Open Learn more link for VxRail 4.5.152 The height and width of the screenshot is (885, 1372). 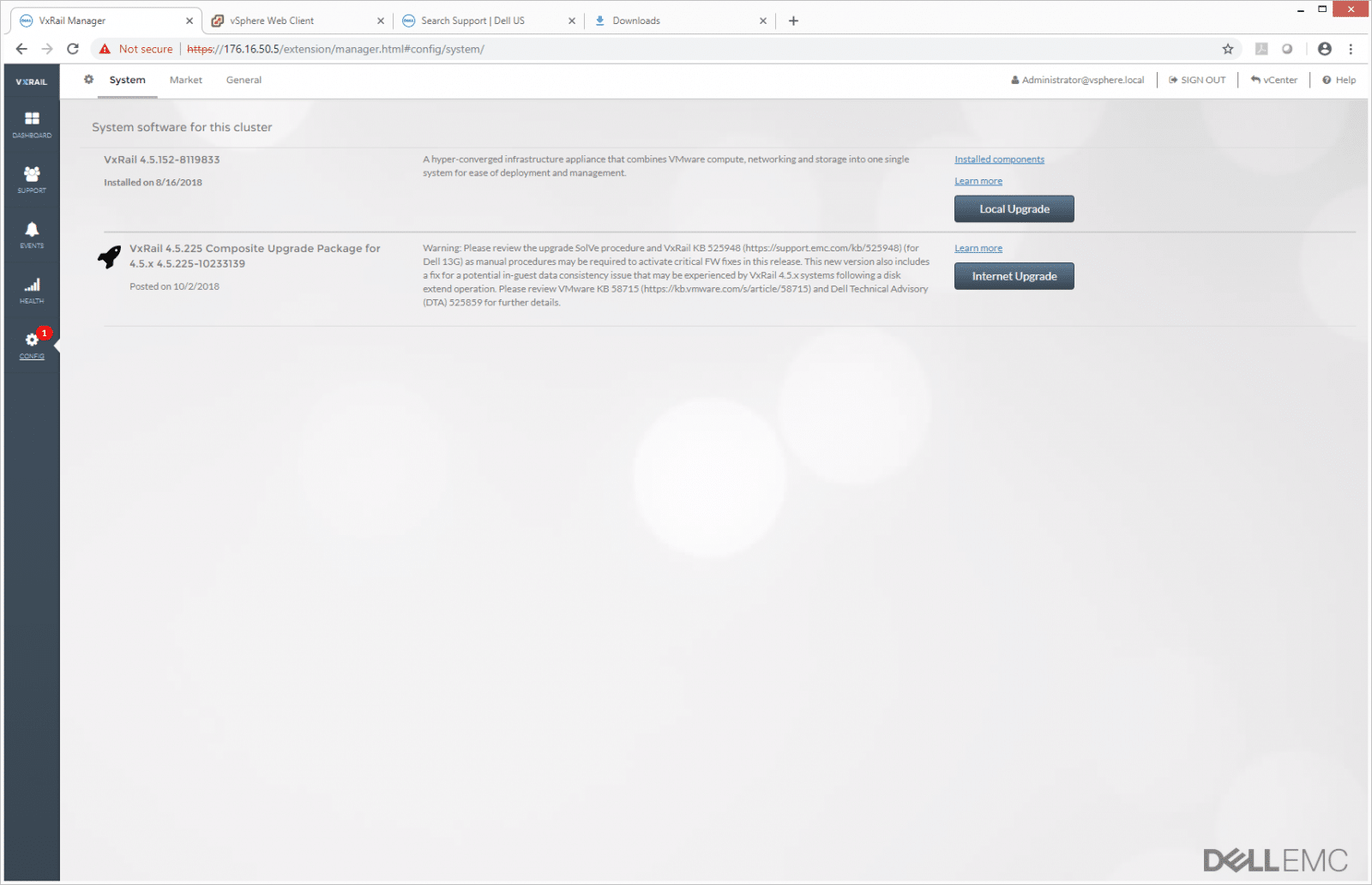tap(978, 181)
